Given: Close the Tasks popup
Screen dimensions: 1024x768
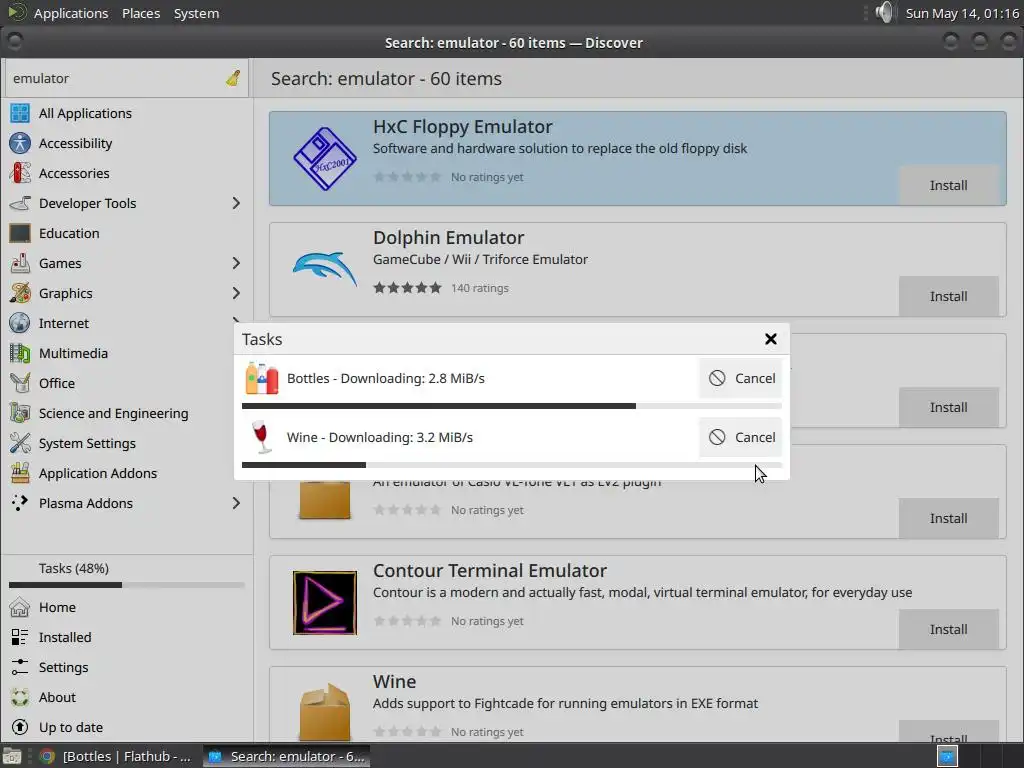Looking at the screenshot, I should pos(771,339).
